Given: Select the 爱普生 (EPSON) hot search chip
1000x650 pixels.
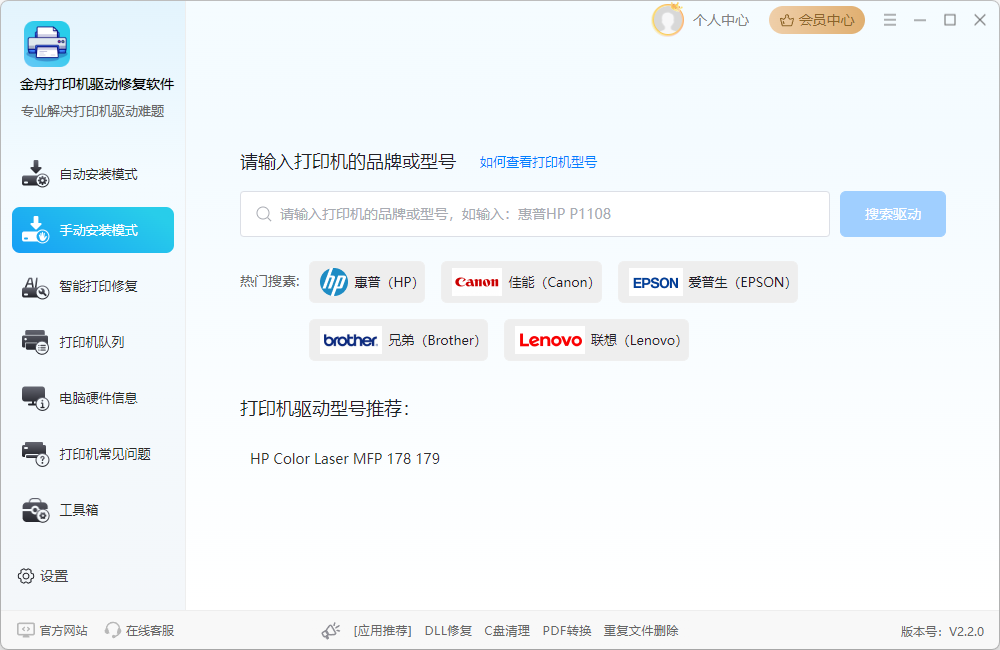Looking at the screenshot, I should click(x=708, y=282).
